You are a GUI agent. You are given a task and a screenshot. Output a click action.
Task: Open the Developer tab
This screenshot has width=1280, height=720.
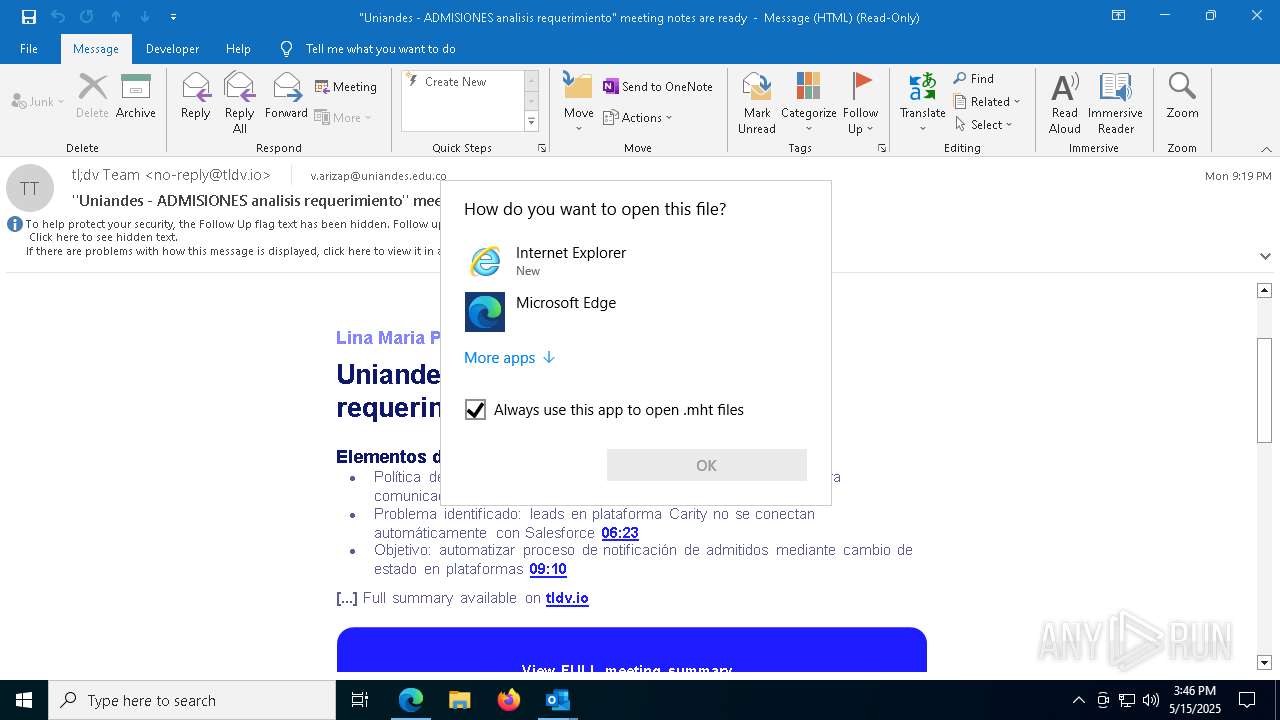coord(172,48)
